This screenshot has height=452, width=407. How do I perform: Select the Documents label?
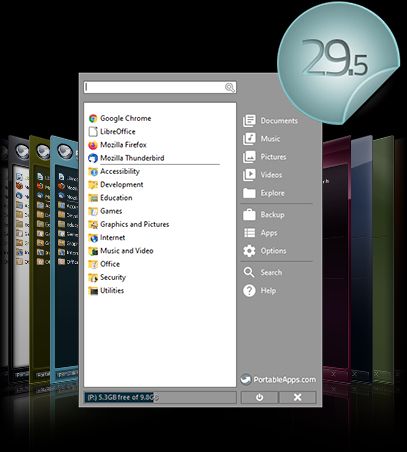(279, 121)
